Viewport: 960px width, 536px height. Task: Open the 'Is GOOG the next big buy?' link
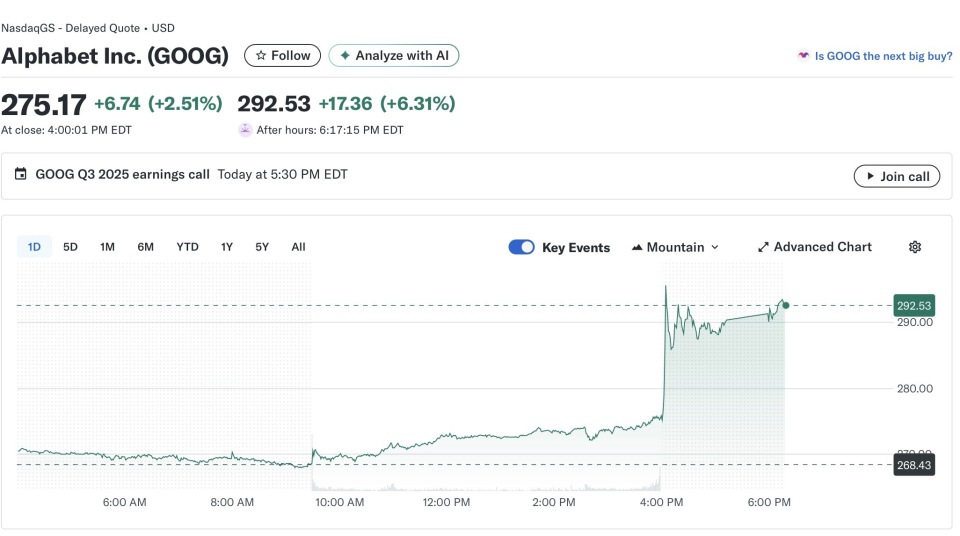(x=883, y=56)
